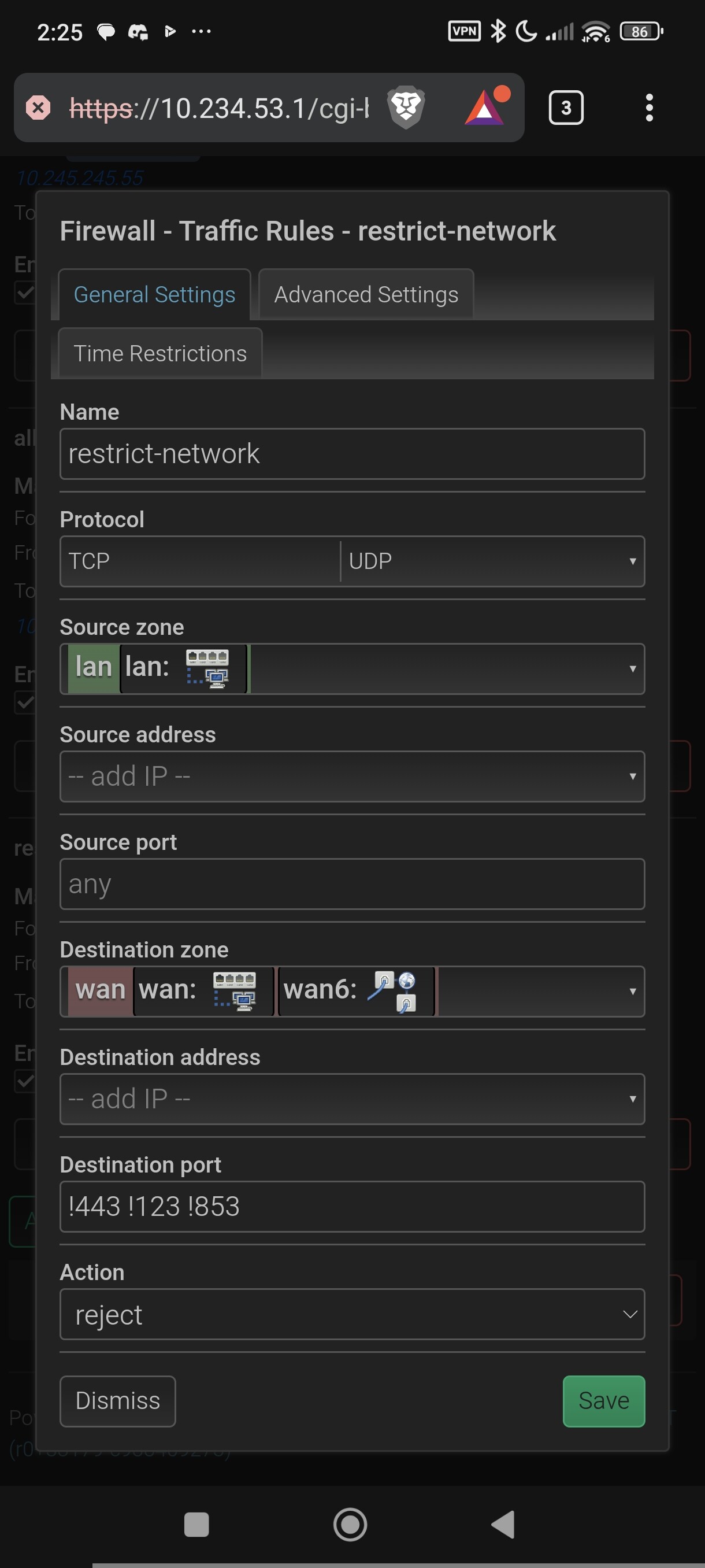Screen dimensions: 705x1568
Task: Open the browser three-dot menu
Action: tap(649, 108)
